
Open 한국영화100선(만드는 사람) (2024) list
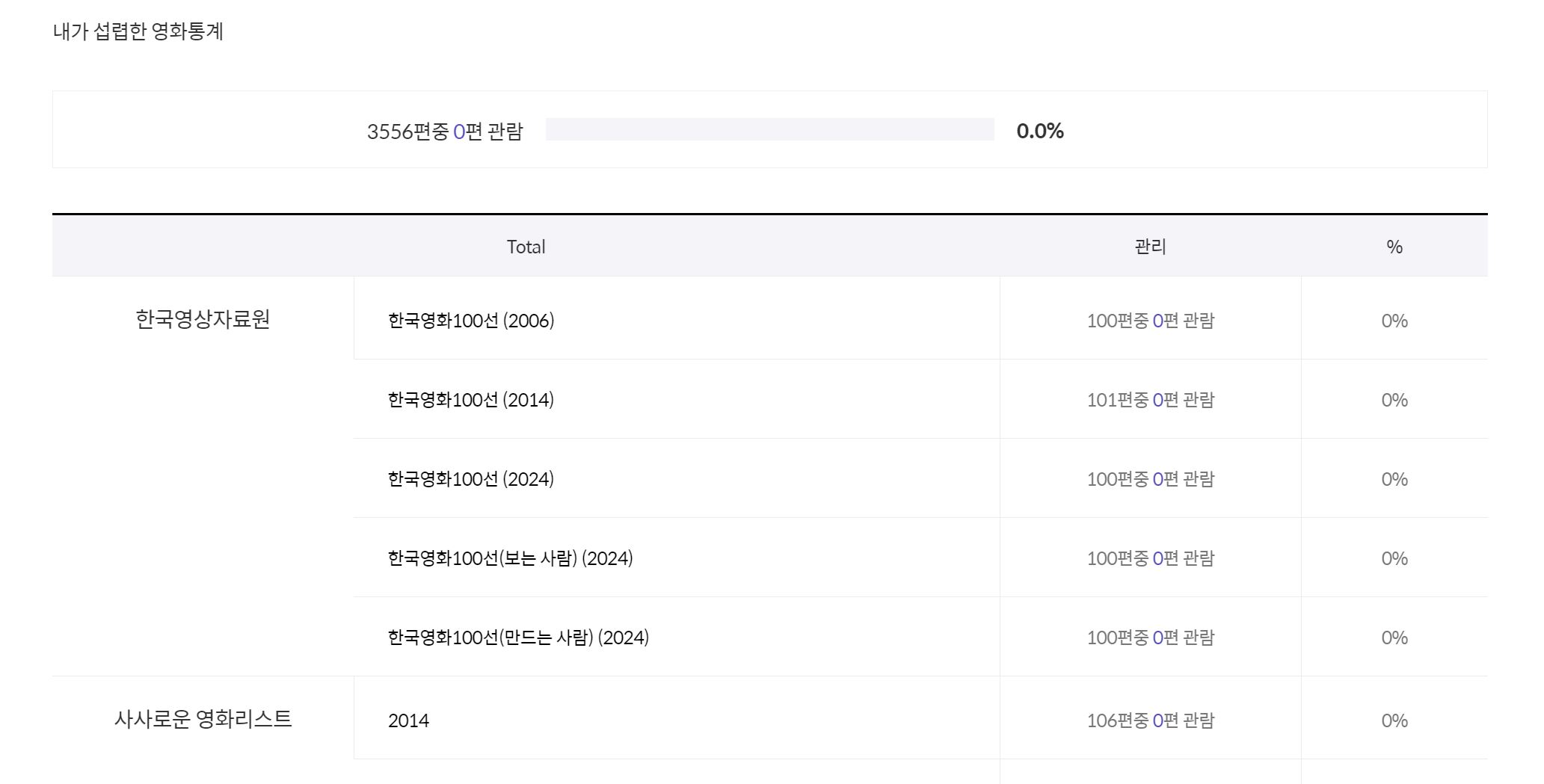pyautogui.click(x=518, y=638)
